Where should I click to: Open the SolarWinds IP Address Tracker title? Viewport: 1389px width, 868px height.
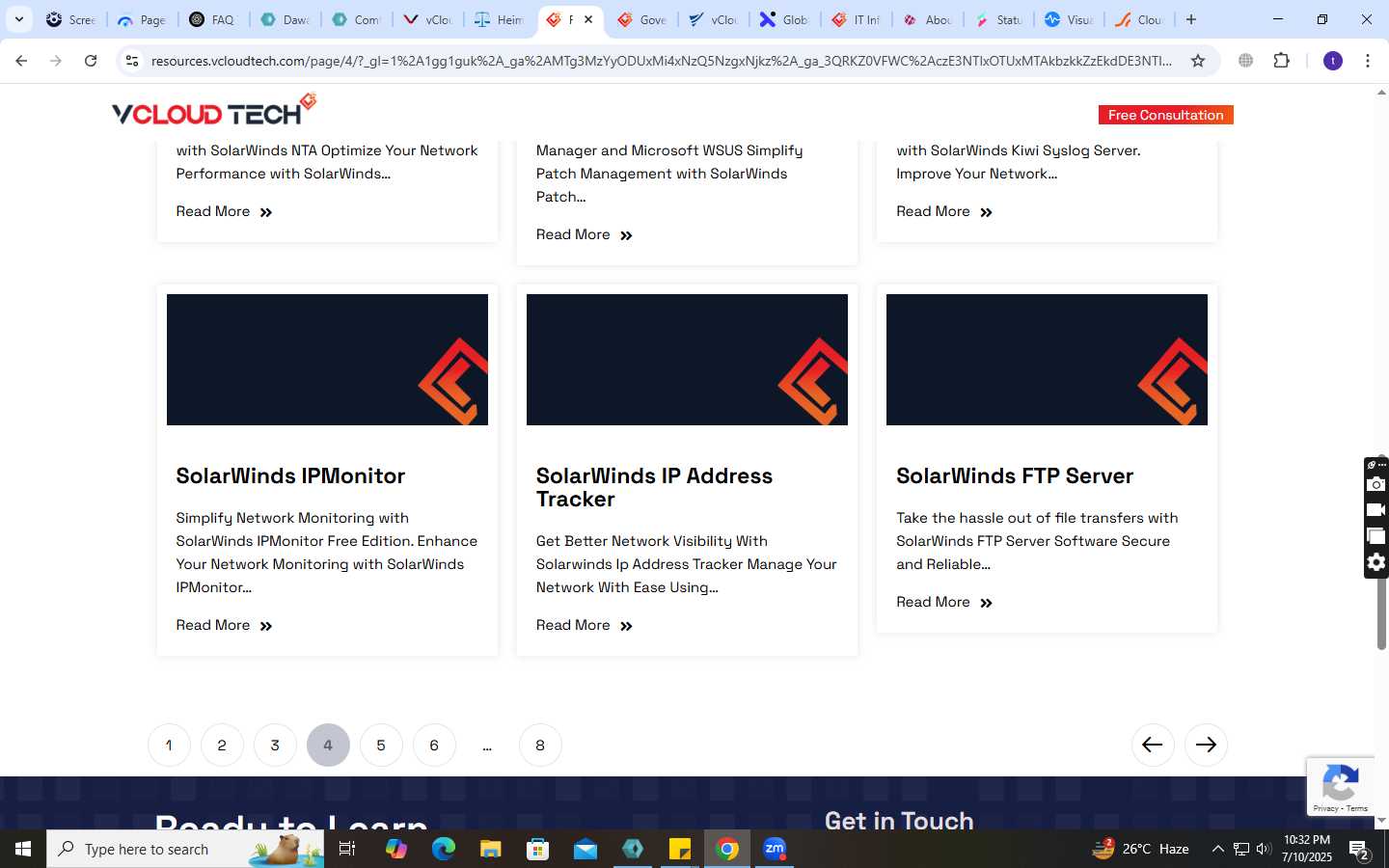tap(654, 487)
